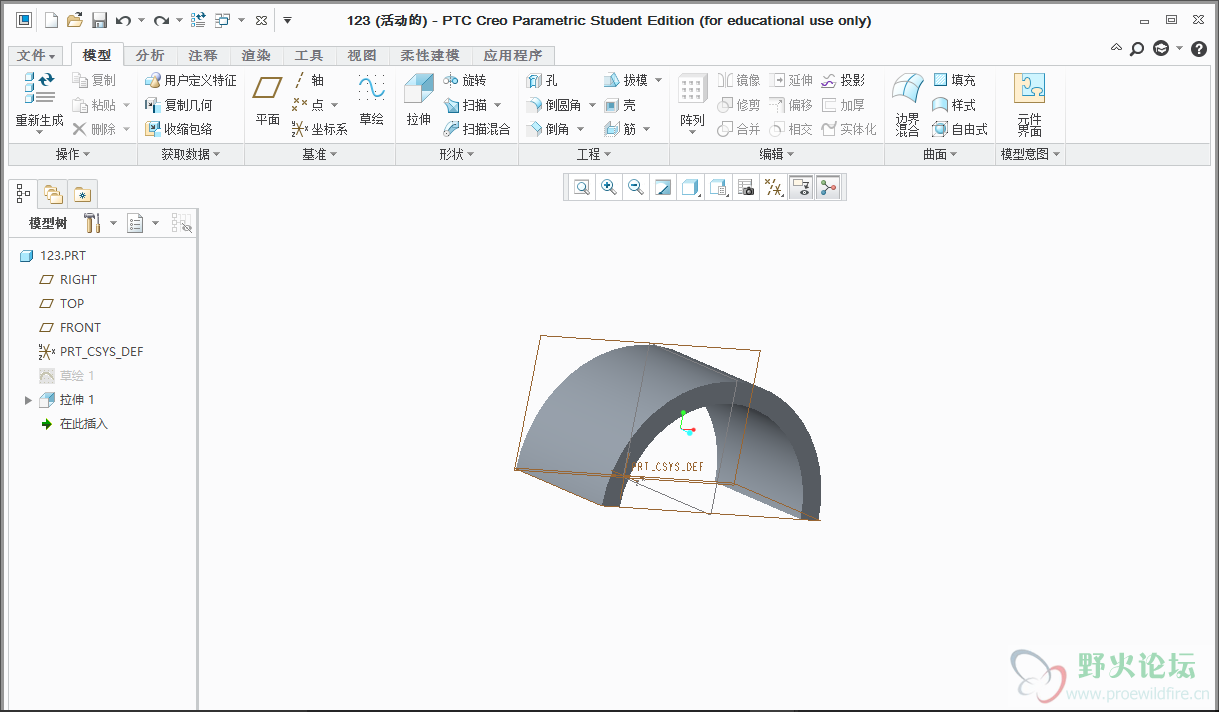
Task: Select the 样式 (Style) surface tool
Action: [954, 105]
